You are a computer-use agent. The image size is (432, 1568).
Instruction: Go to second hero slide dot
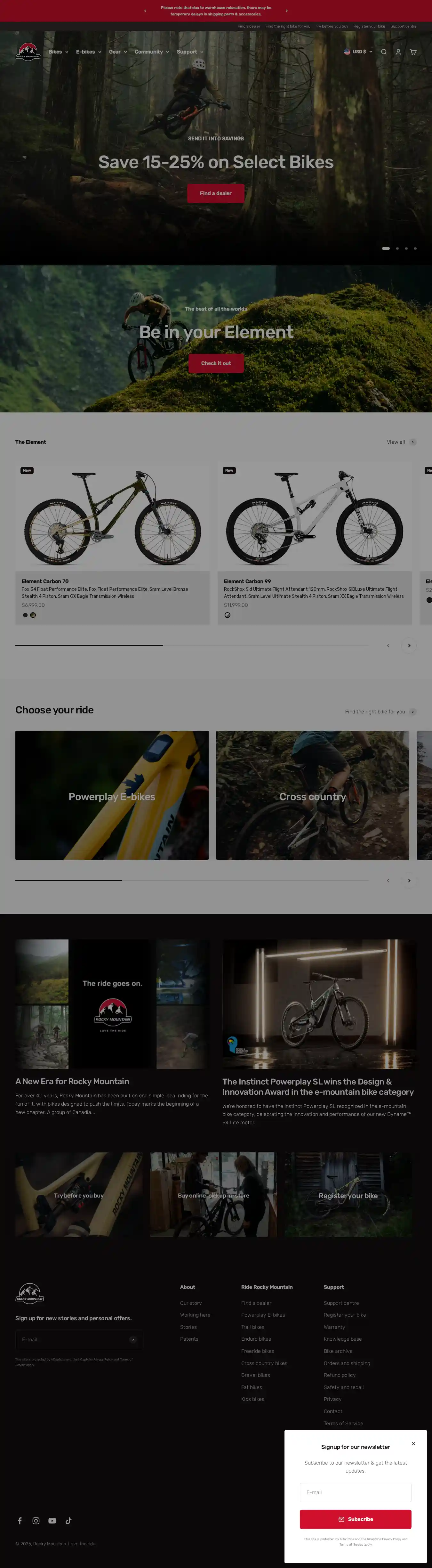click(397, 248)
